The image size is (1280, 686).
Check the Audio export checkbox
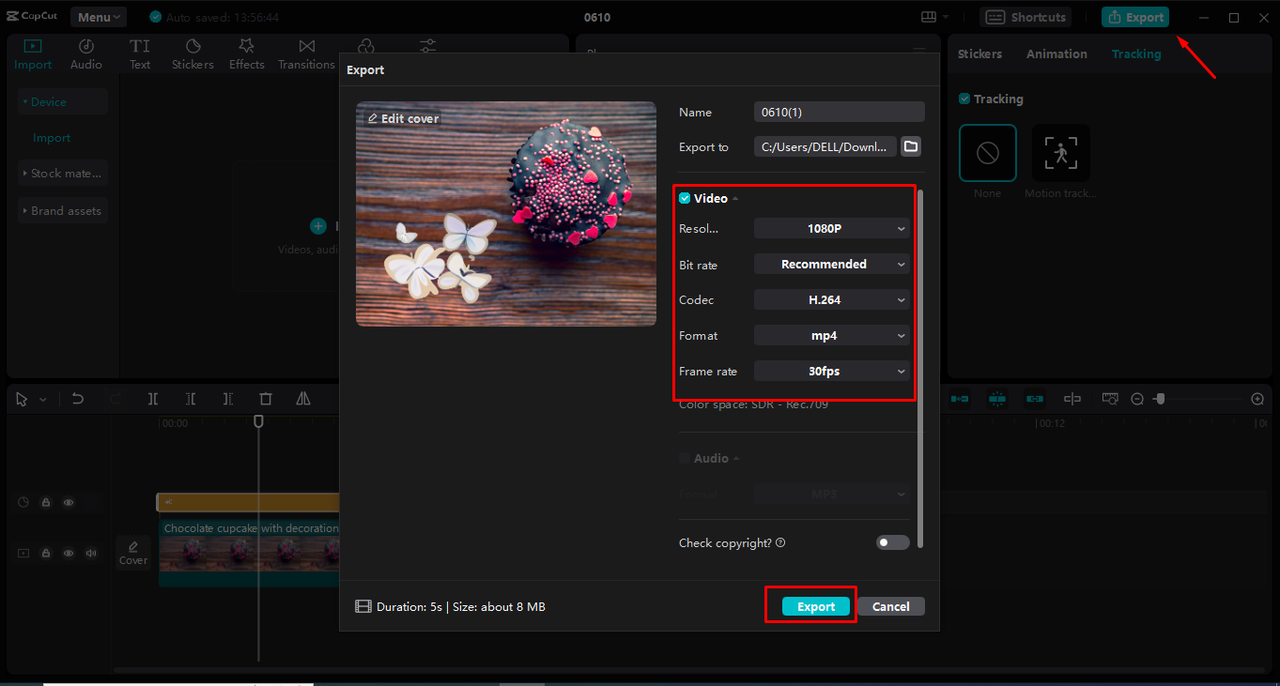[x=685, y=458]
